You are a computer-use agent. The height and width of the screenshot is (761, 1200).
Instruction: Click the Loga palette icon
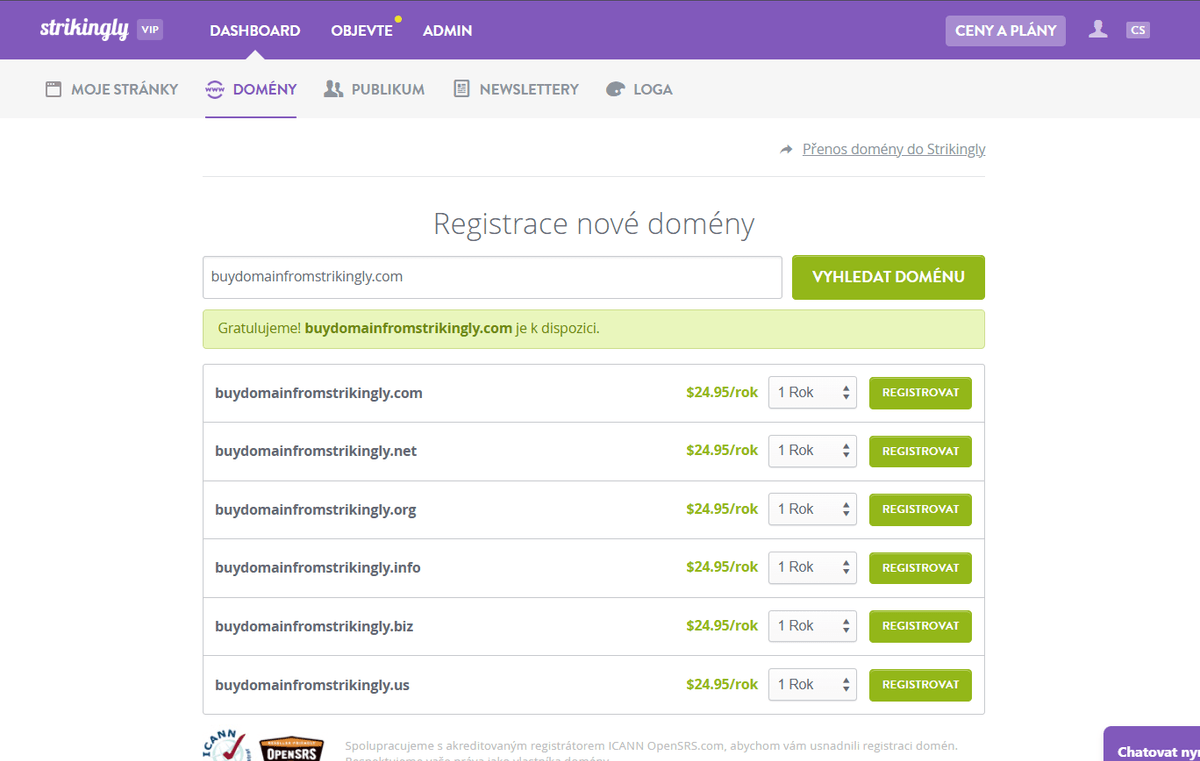pos(615,89)
